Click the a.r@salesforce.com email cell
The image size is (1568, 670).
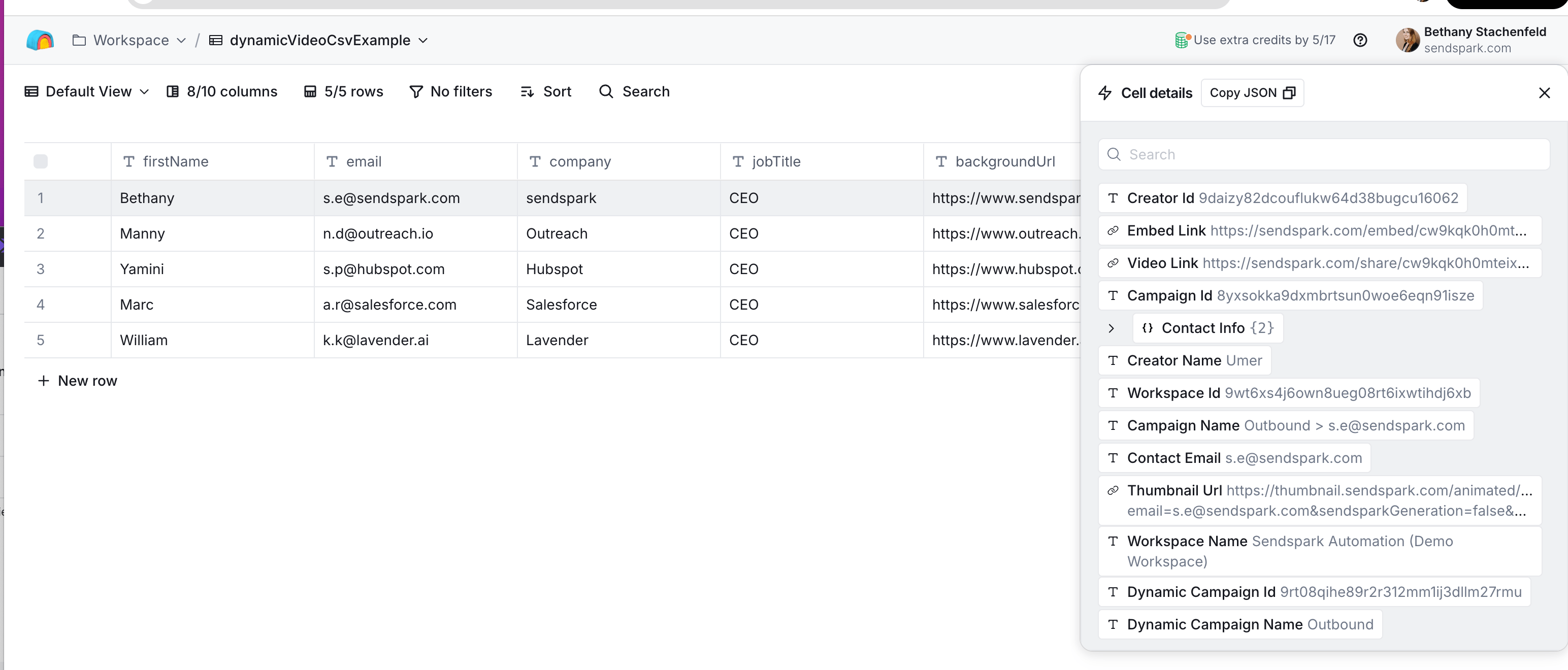[416, 305]
